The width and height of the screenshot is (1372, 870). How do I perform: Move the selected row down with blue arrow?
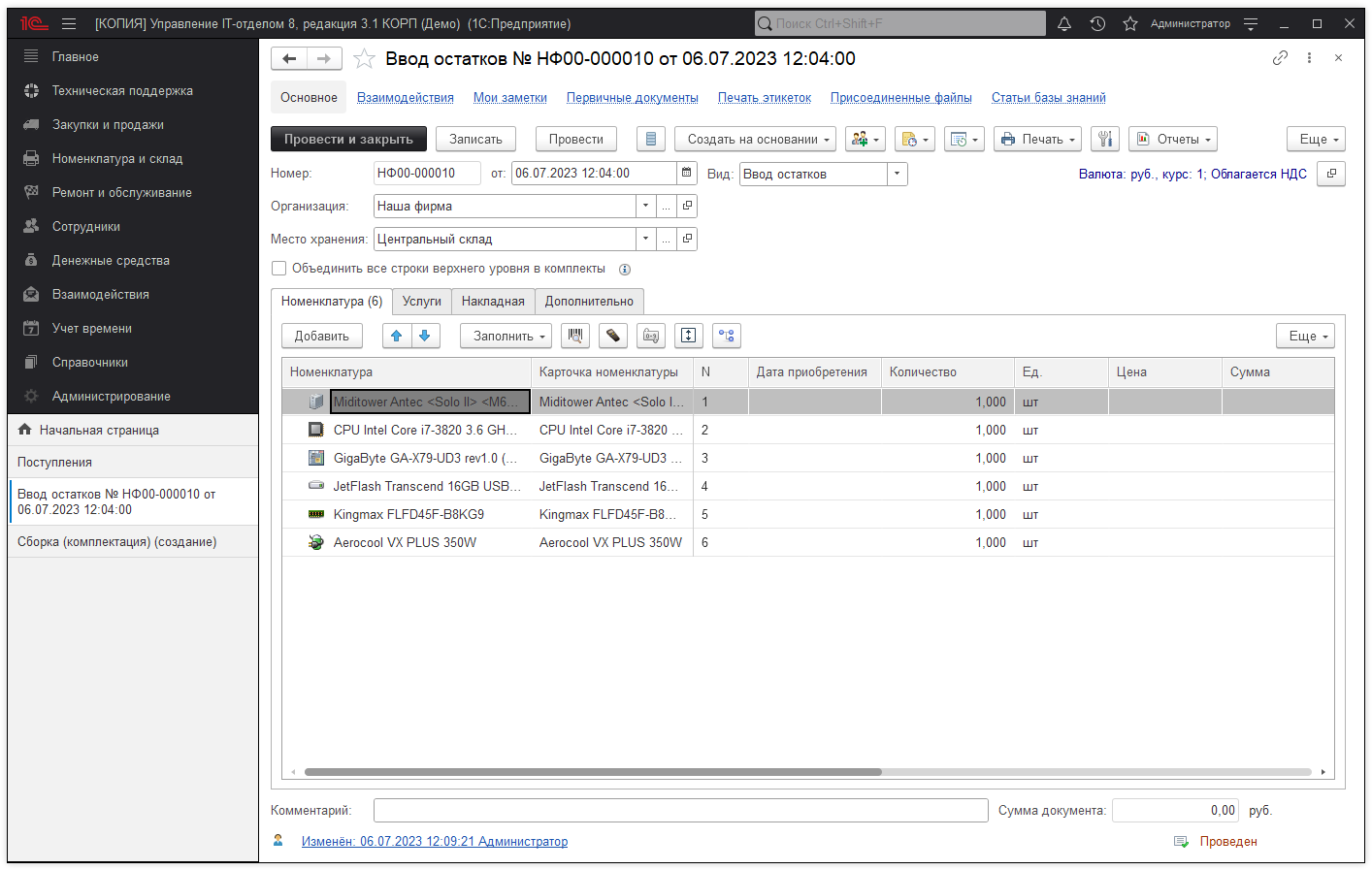point(425,336)
